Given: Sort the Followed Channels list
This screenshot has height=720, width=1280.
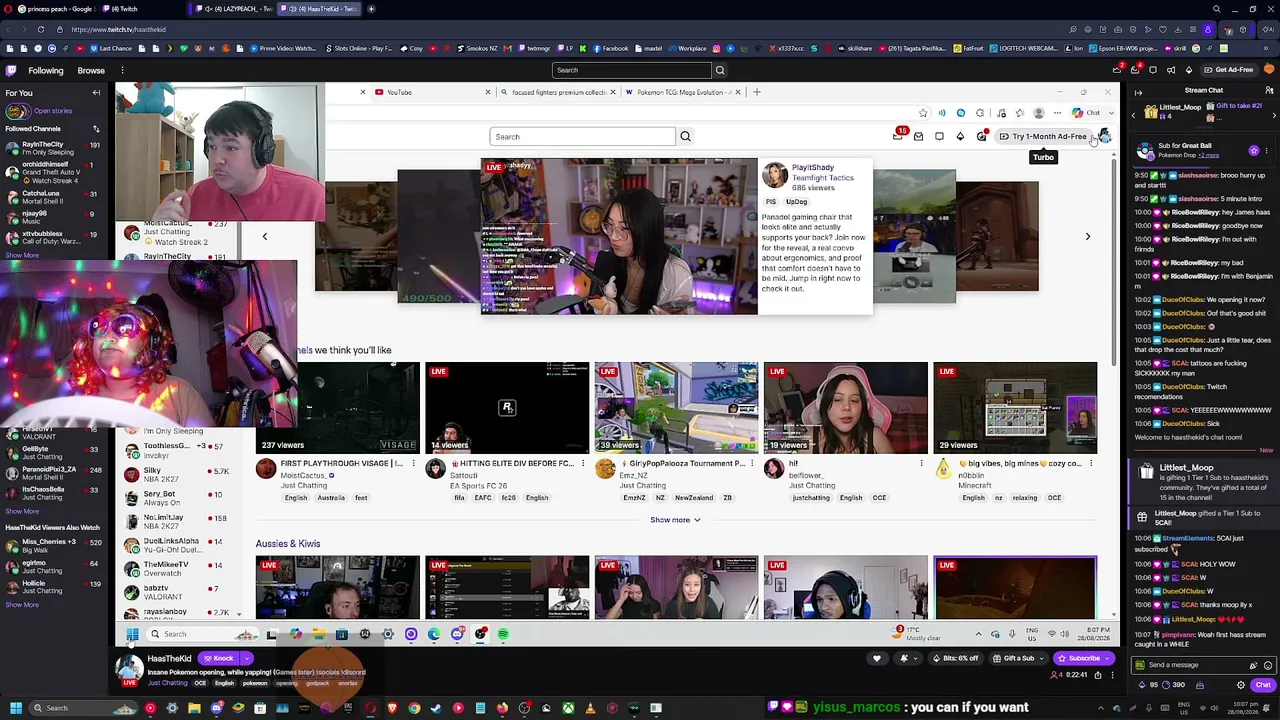Looking at the screenshot, I should click(96, 129).
